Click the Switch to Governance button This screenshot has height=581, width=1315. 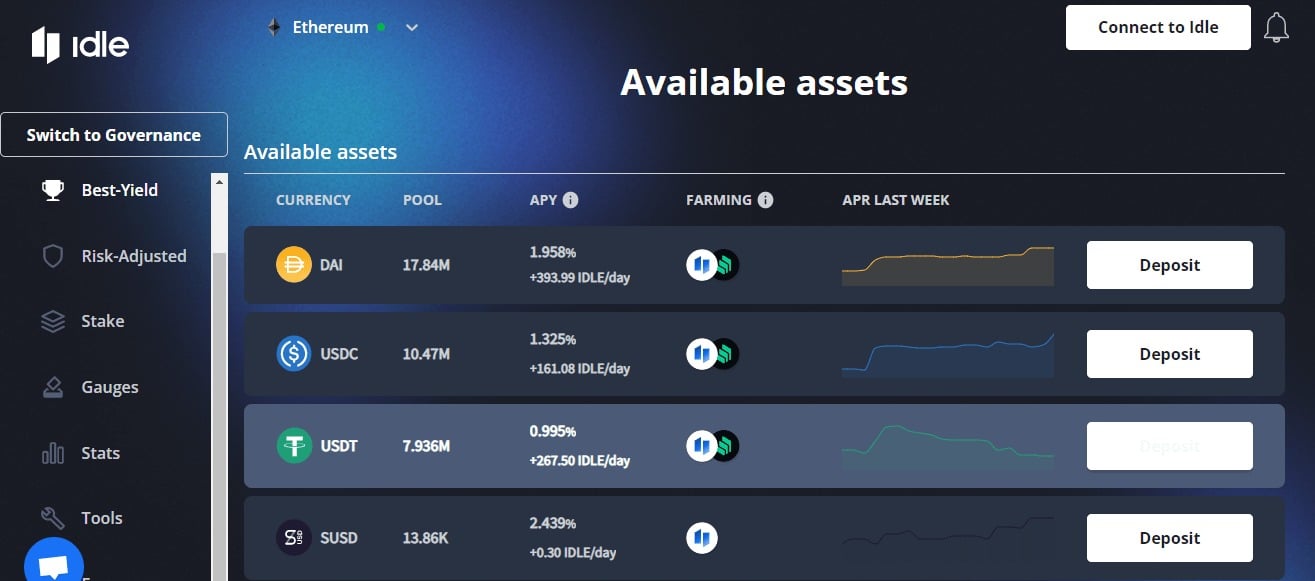[114, 135]
